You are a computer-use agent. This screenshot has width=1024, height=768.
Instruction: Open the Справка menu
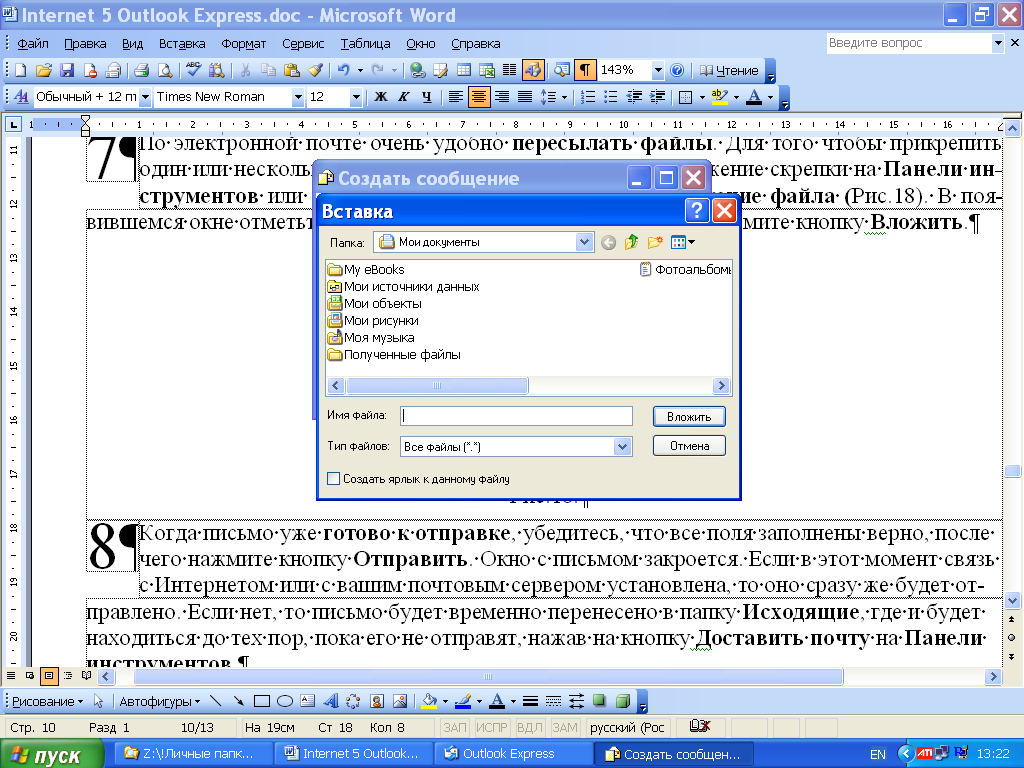click(475, 44)
